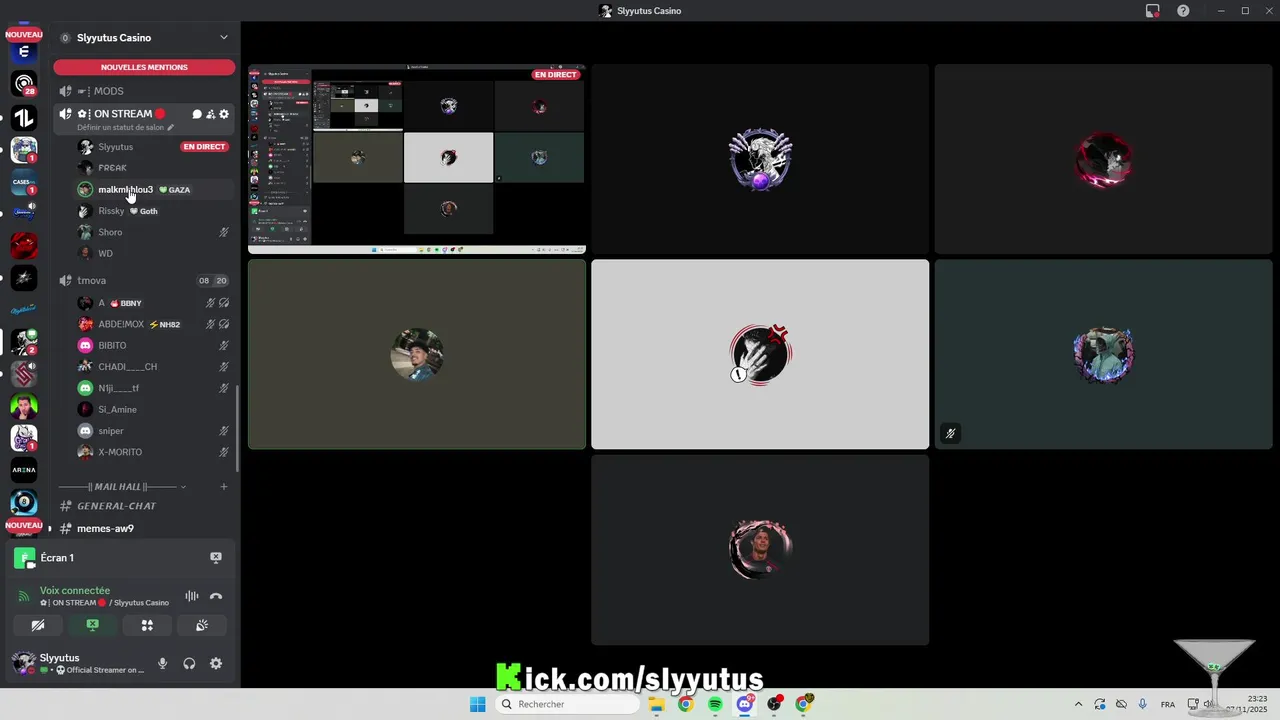The height and width of the screenshot is (720, 1280).
Task: Focus the olive tile with man avatar
Action: 417,354
